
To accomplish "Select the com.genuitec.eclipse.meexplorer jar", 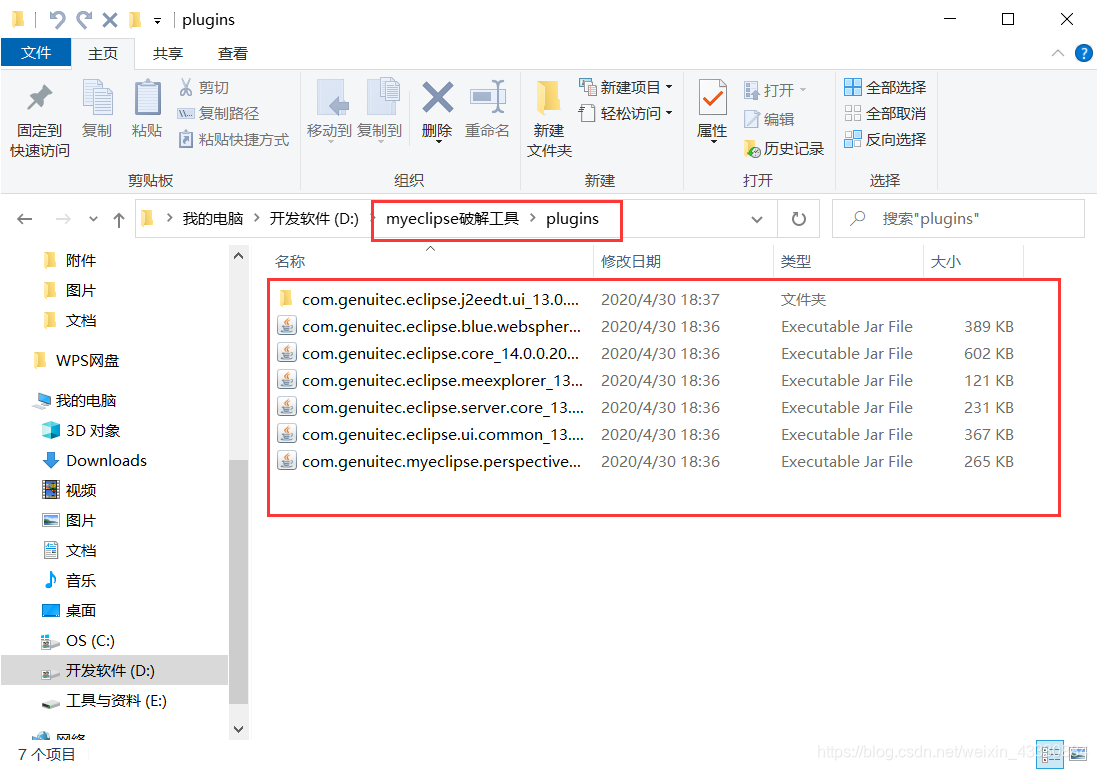I will [442, 381].
